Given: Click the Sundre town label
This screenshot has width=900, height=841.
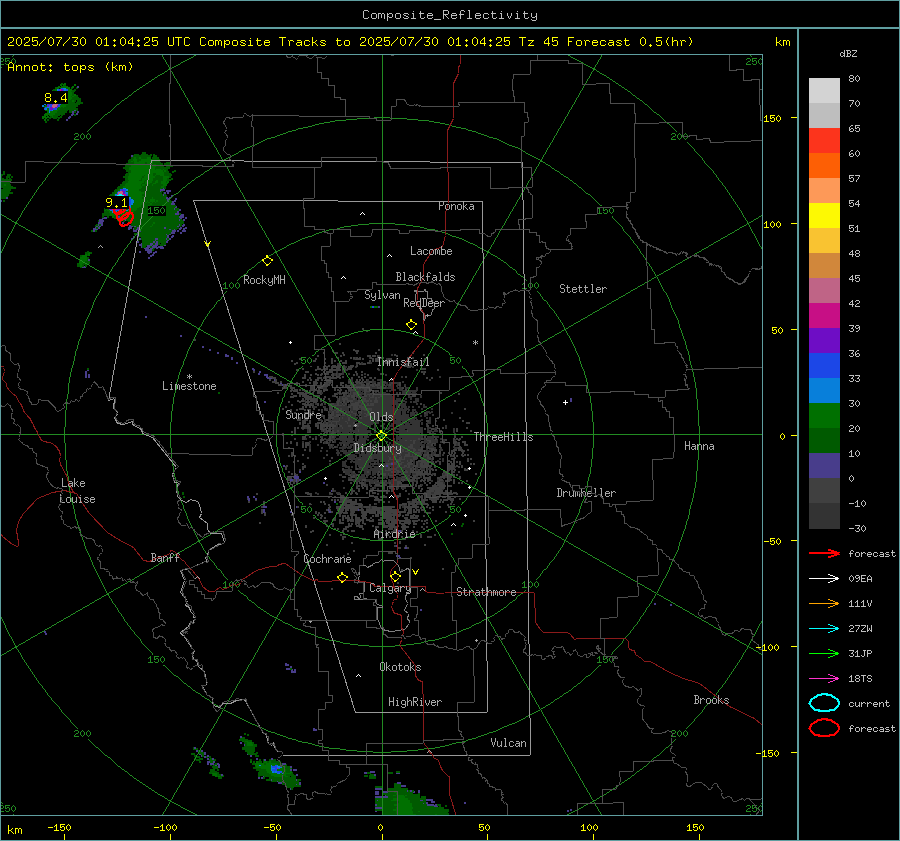Looking at the screenshot, I should coord(304,414).
